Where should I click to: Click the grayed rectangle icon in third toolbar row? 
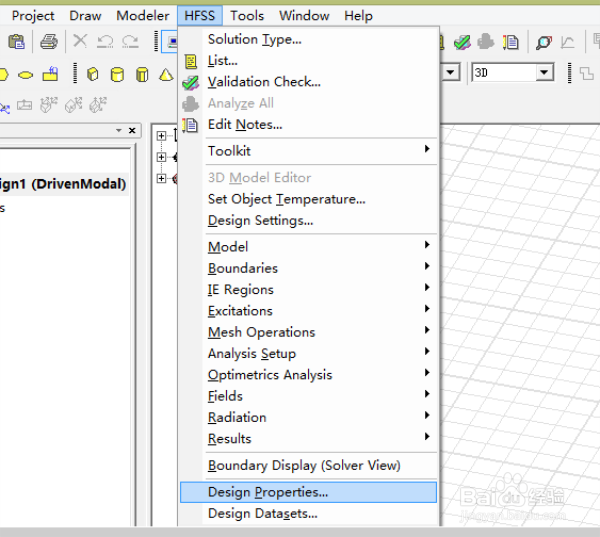(24, 105)
